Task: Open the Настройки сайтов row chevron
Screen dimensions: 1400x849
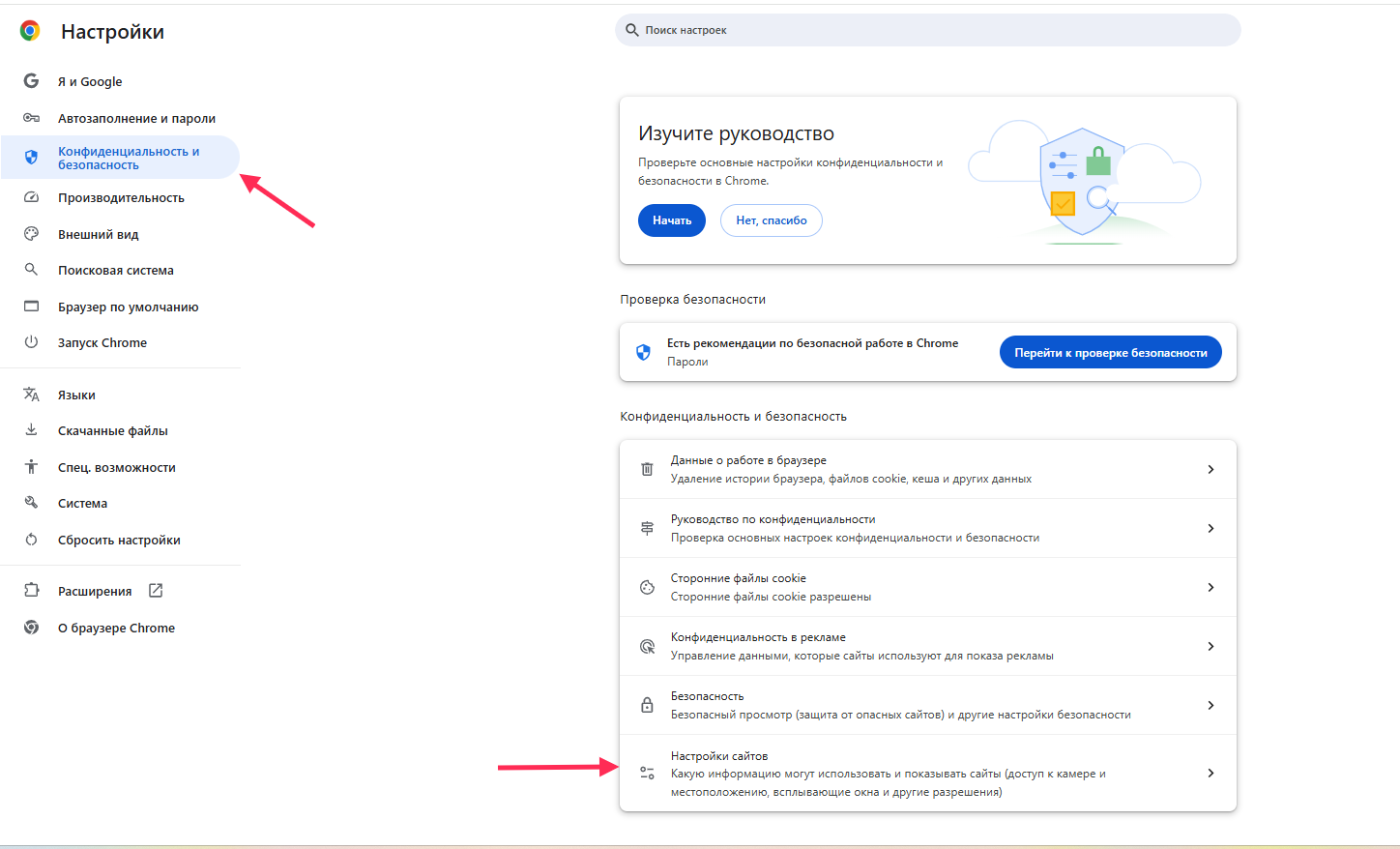Action: coord(1210,773)
